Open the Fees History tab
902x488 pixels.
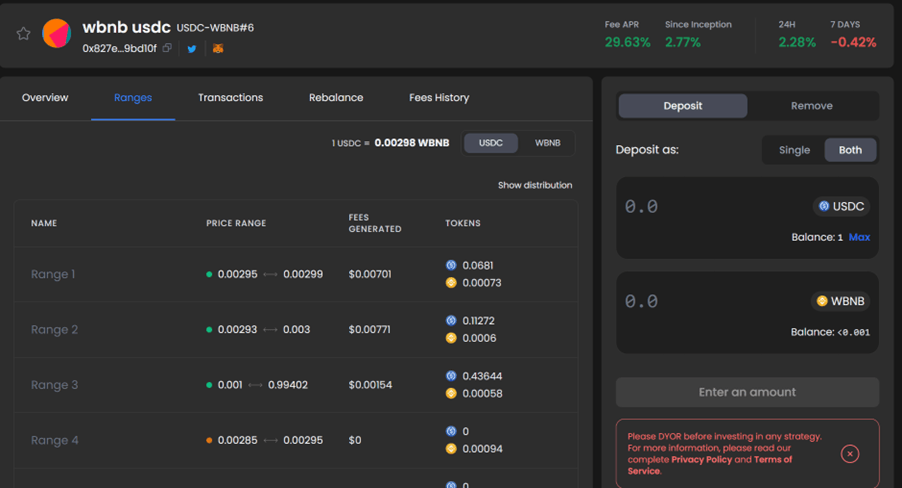(x=439, y=98)
